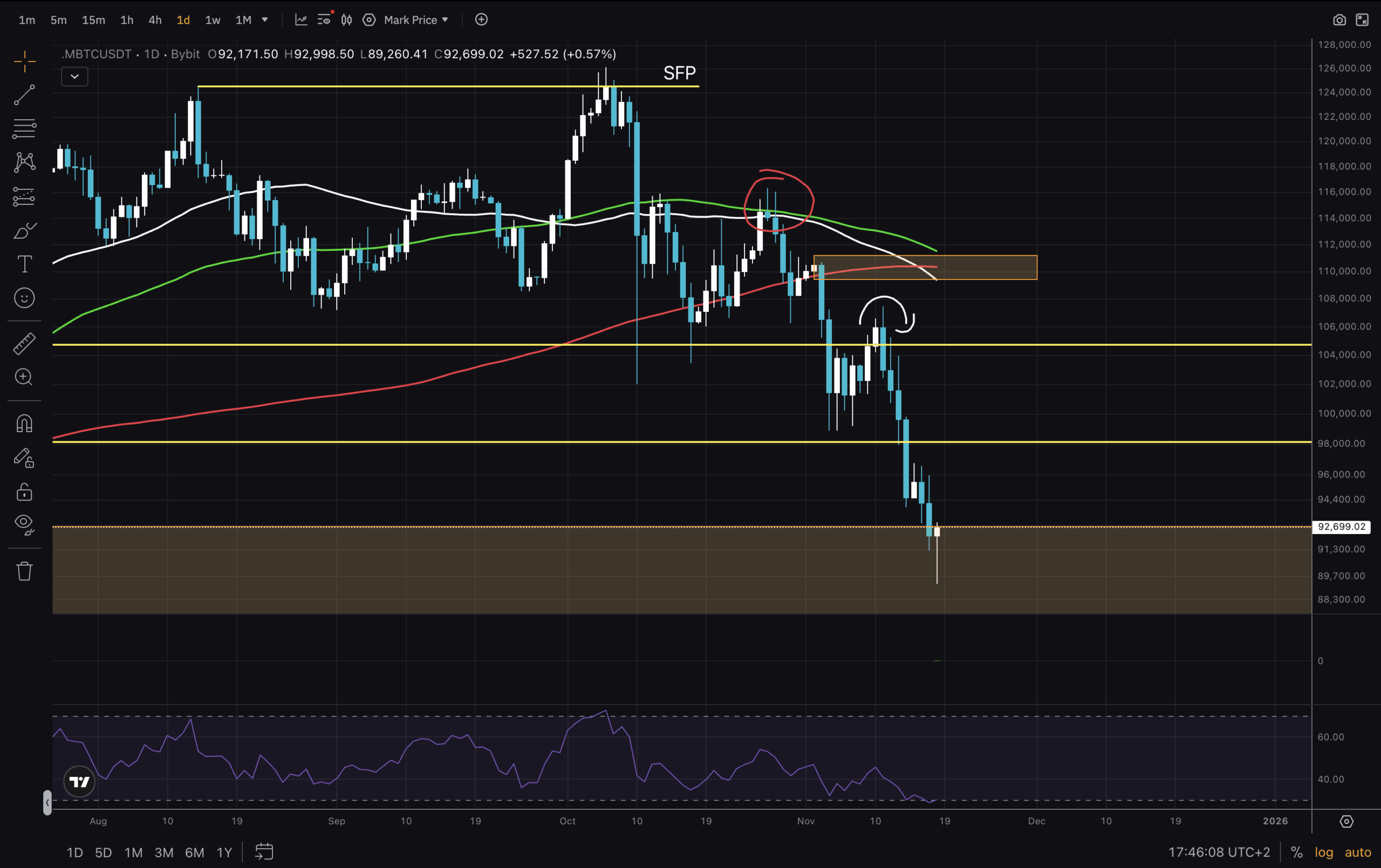Toggle logarithmic price scale off
This screenshot has width=1381, height=868.
point(1324,852)
